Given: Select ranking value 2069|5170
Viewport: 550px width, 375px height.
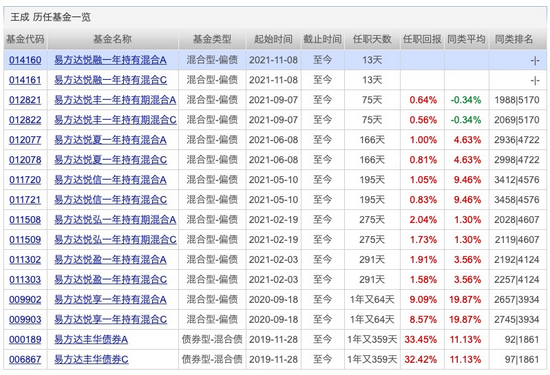Looking at the screenshot, I should tap(517, 120).
